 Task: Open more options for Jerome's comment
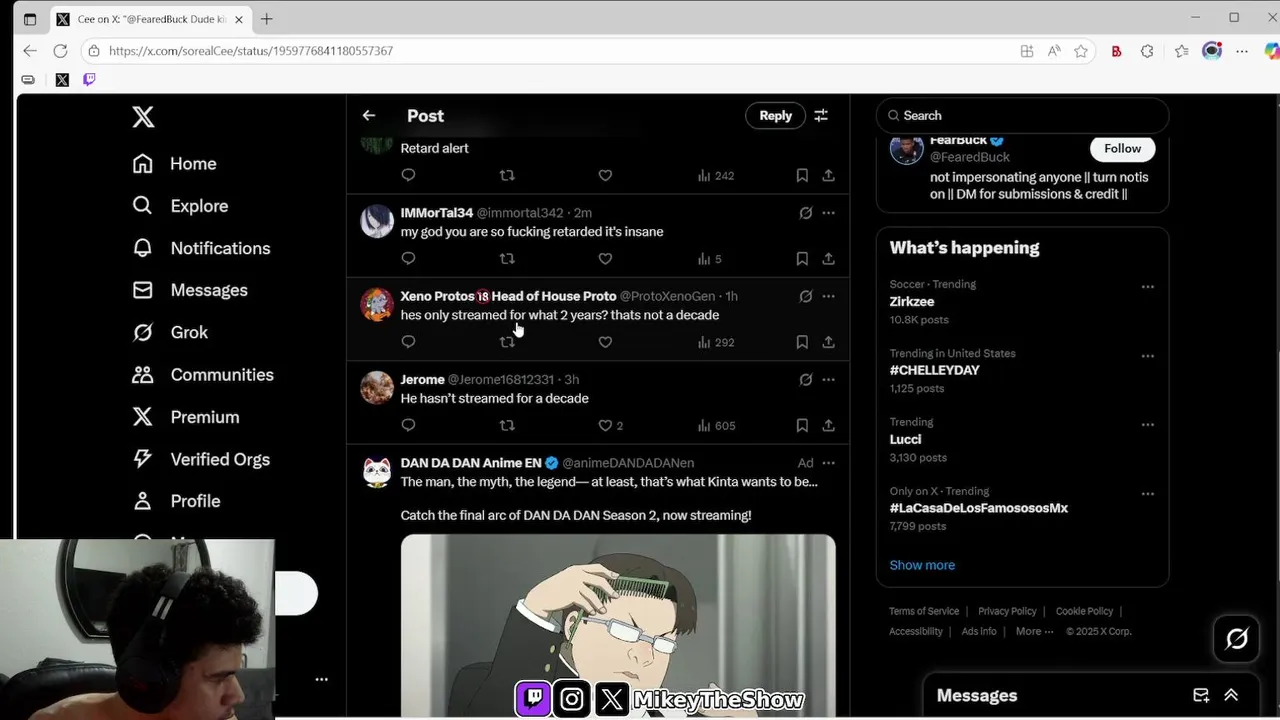[828, 380]
